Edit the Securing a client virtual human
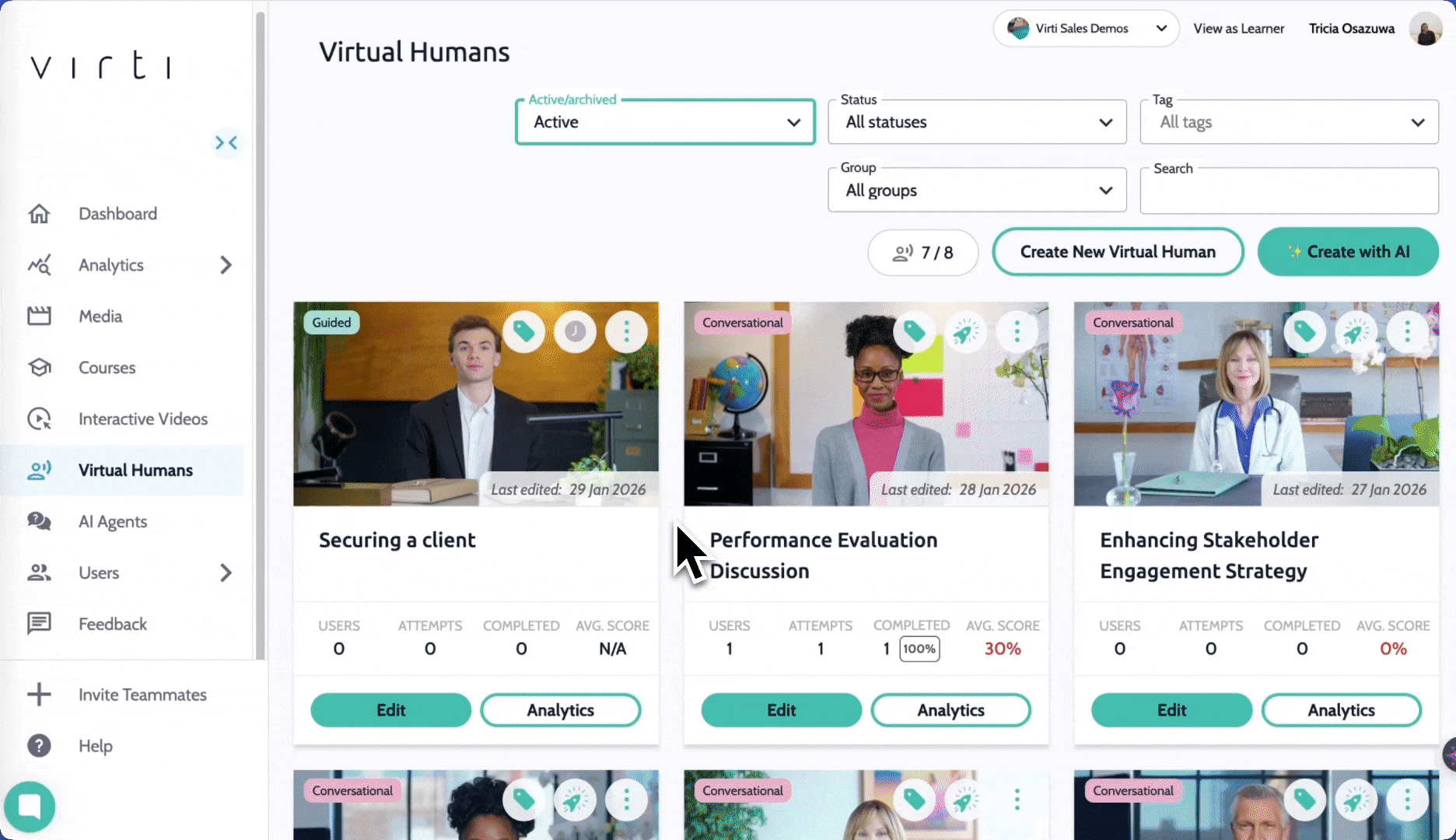This screenshot has width=1456, height=840. pos(391,710)
